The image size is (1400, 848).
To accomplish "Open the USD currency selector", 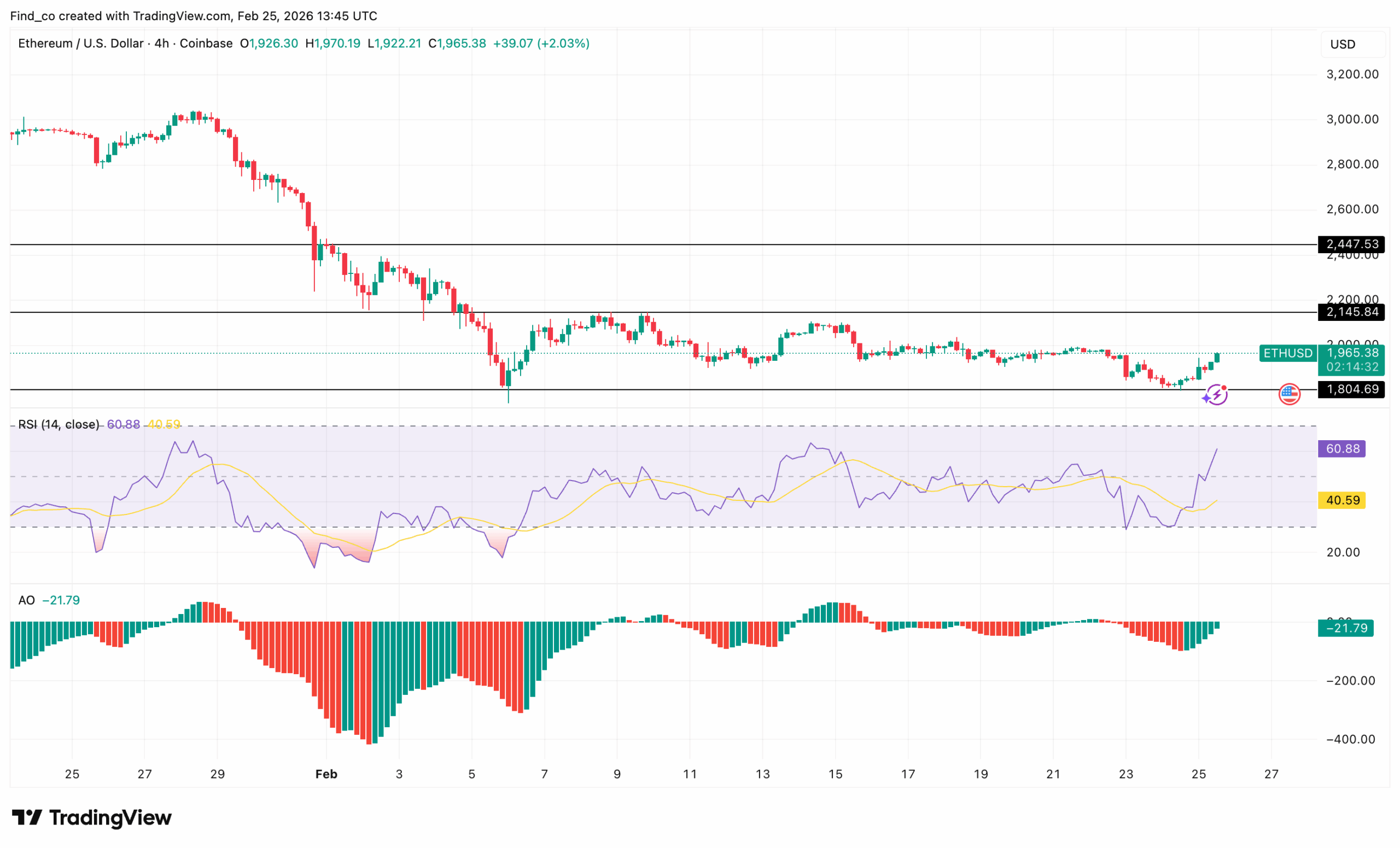I will (1352, 44).
